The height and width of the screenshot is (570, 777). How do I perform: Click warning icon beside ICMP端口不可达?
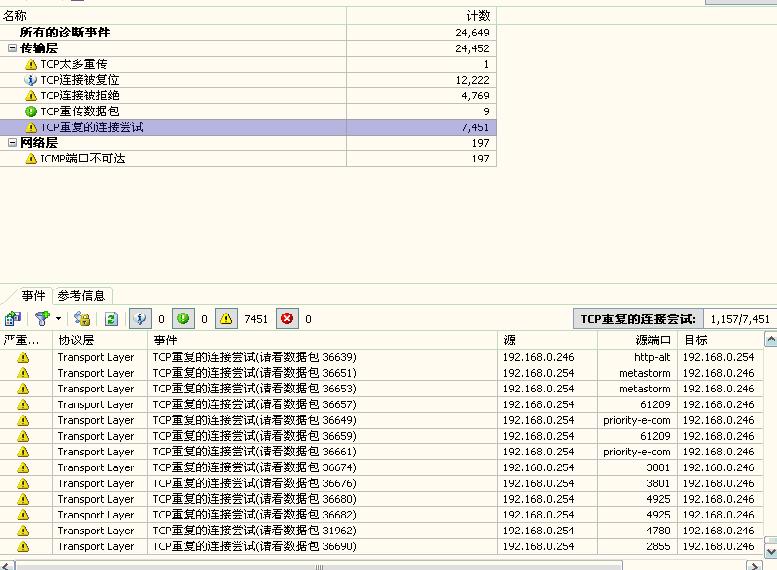coord(31,159)
